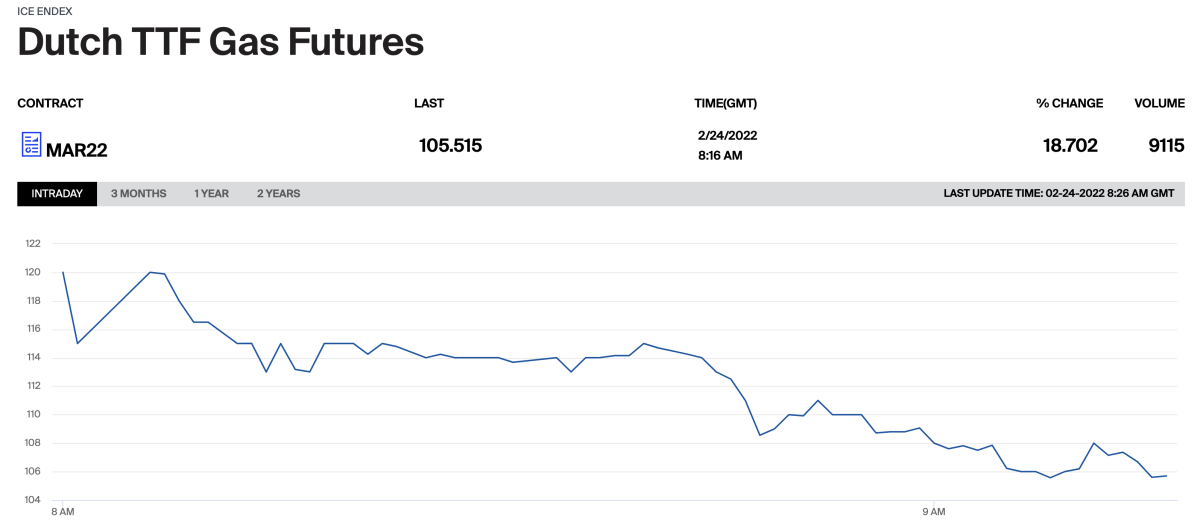The image size is (1200, 526).
Task: Show the 2 YEARS chart range
Action: point(278,194)
